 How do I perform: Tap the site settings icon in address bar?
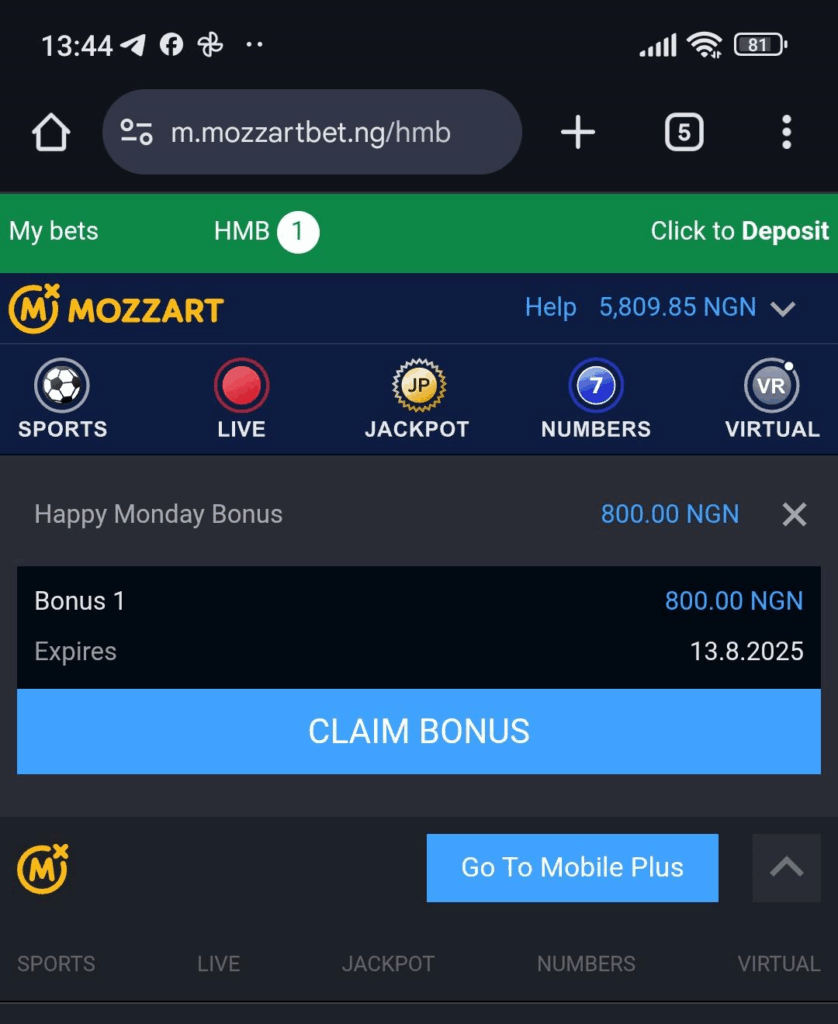137,133
